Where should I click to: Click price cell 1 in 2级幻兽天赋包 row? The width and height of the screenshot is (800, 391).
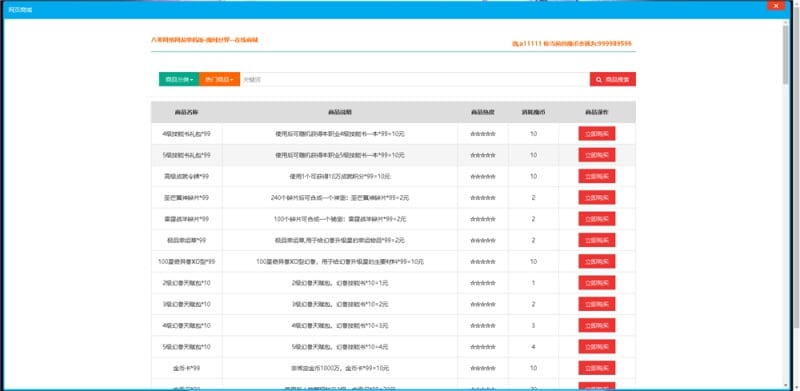pyautogui.click(x=533, y=283)
